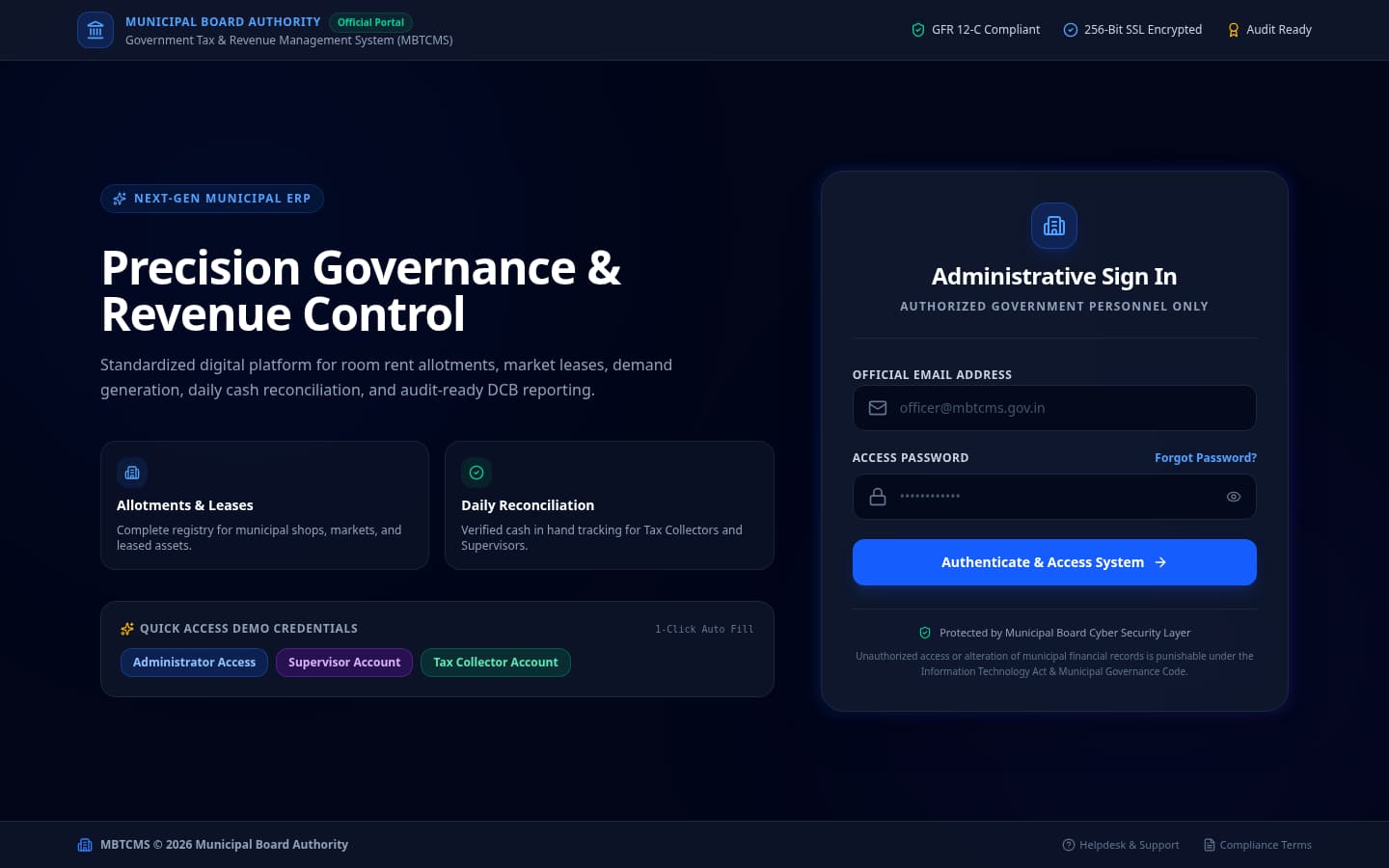Click the building icon above Administrative Sign In
The height and width of the screenshot is (868, 1389).
pos(1054,226)
